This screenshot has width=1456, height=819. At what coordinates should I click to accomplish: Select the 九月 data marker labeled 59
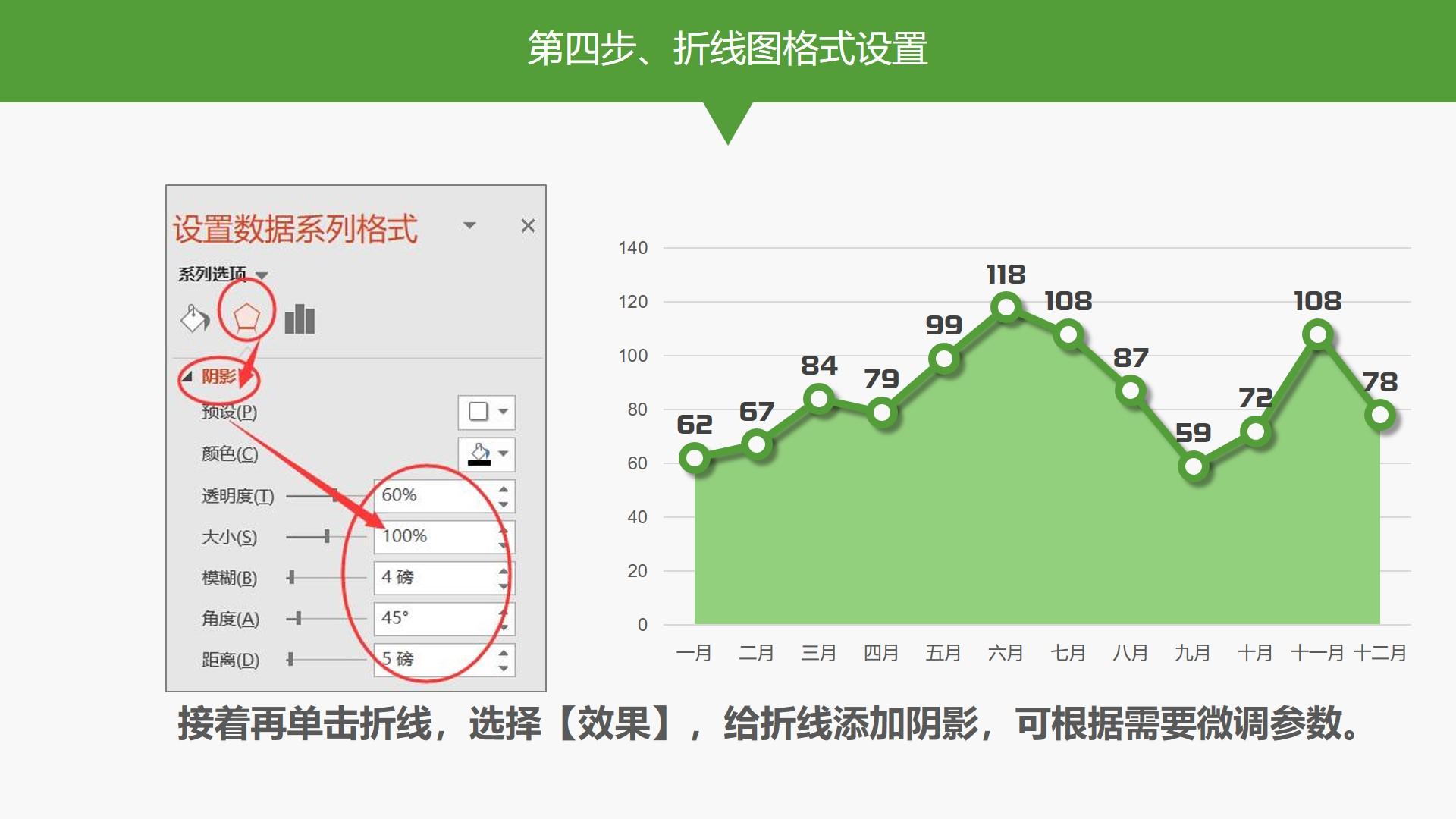coord(1194,466)
